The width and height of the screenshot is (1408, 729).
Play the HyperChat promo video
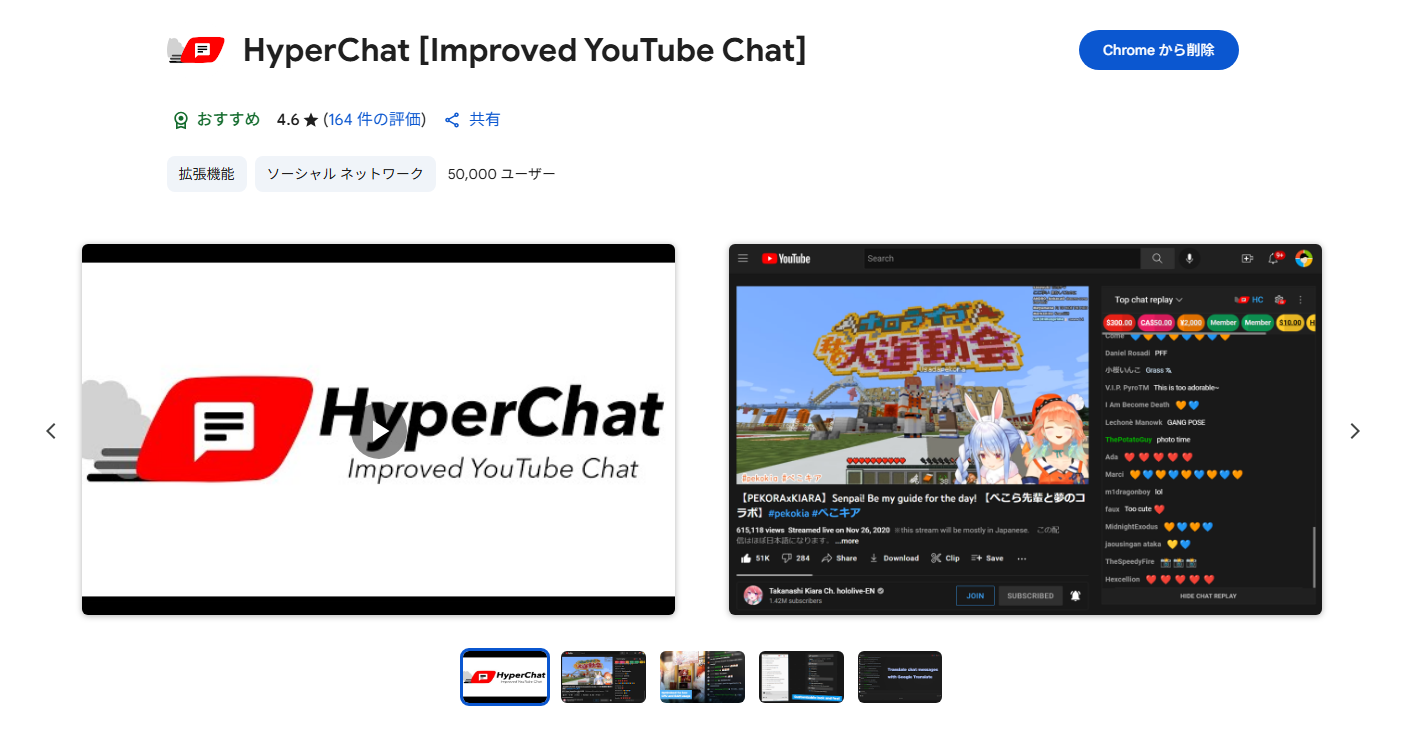pyautogui.click(x=378, y=431)
